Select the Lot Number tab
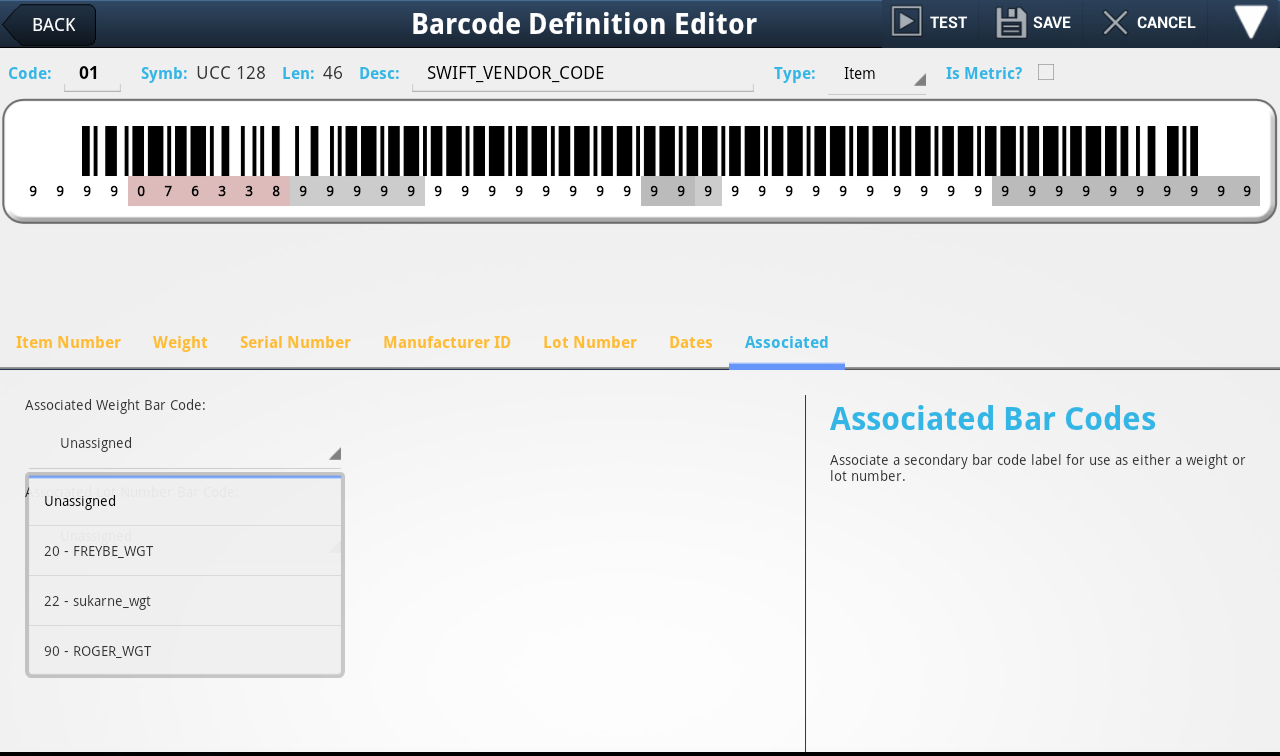Image resolution: width=1280 pixels, height=756 pixels. click(x=590, y=343)
